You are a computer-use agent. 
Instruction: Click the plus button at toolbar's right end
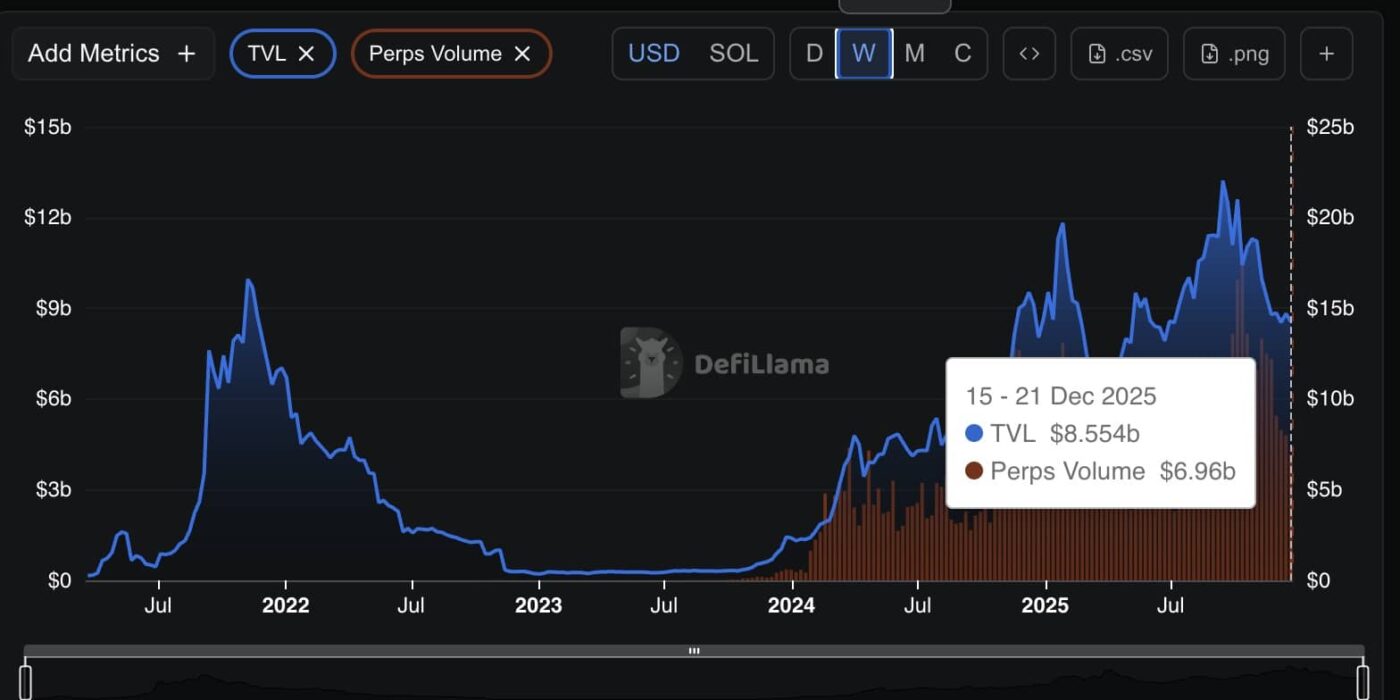coord(1326,54)
